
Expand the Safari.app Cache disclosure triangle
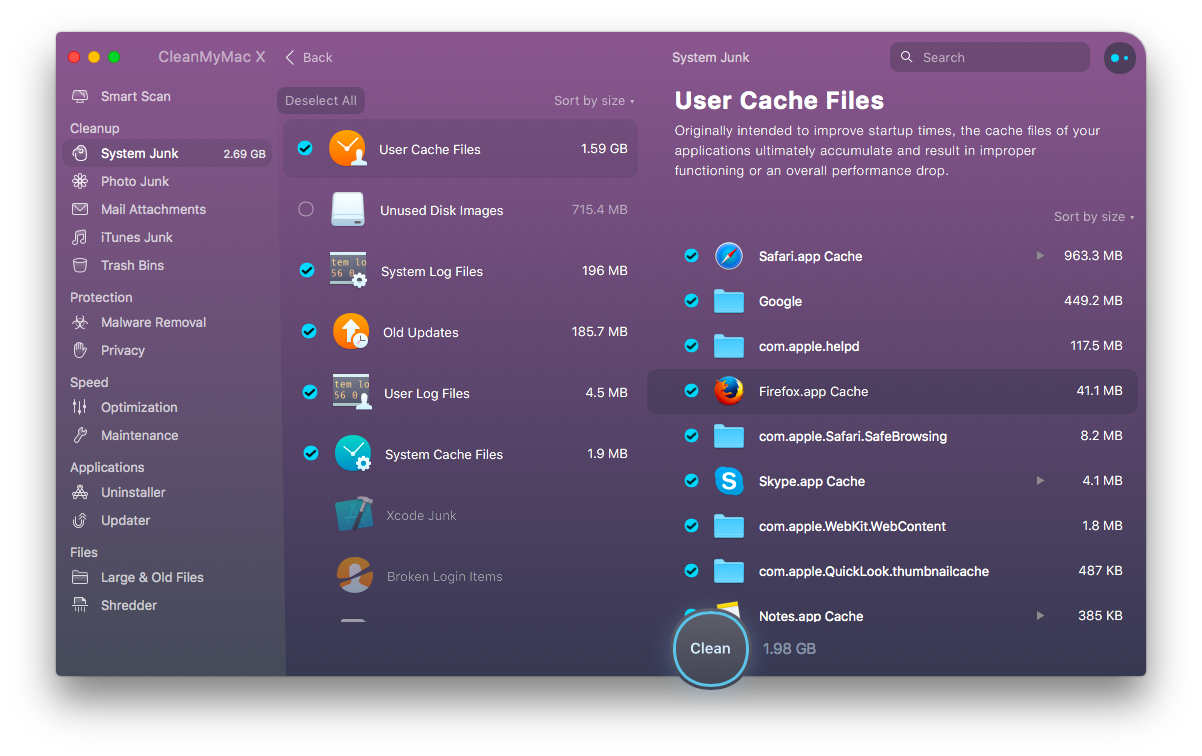(1040, 256)
